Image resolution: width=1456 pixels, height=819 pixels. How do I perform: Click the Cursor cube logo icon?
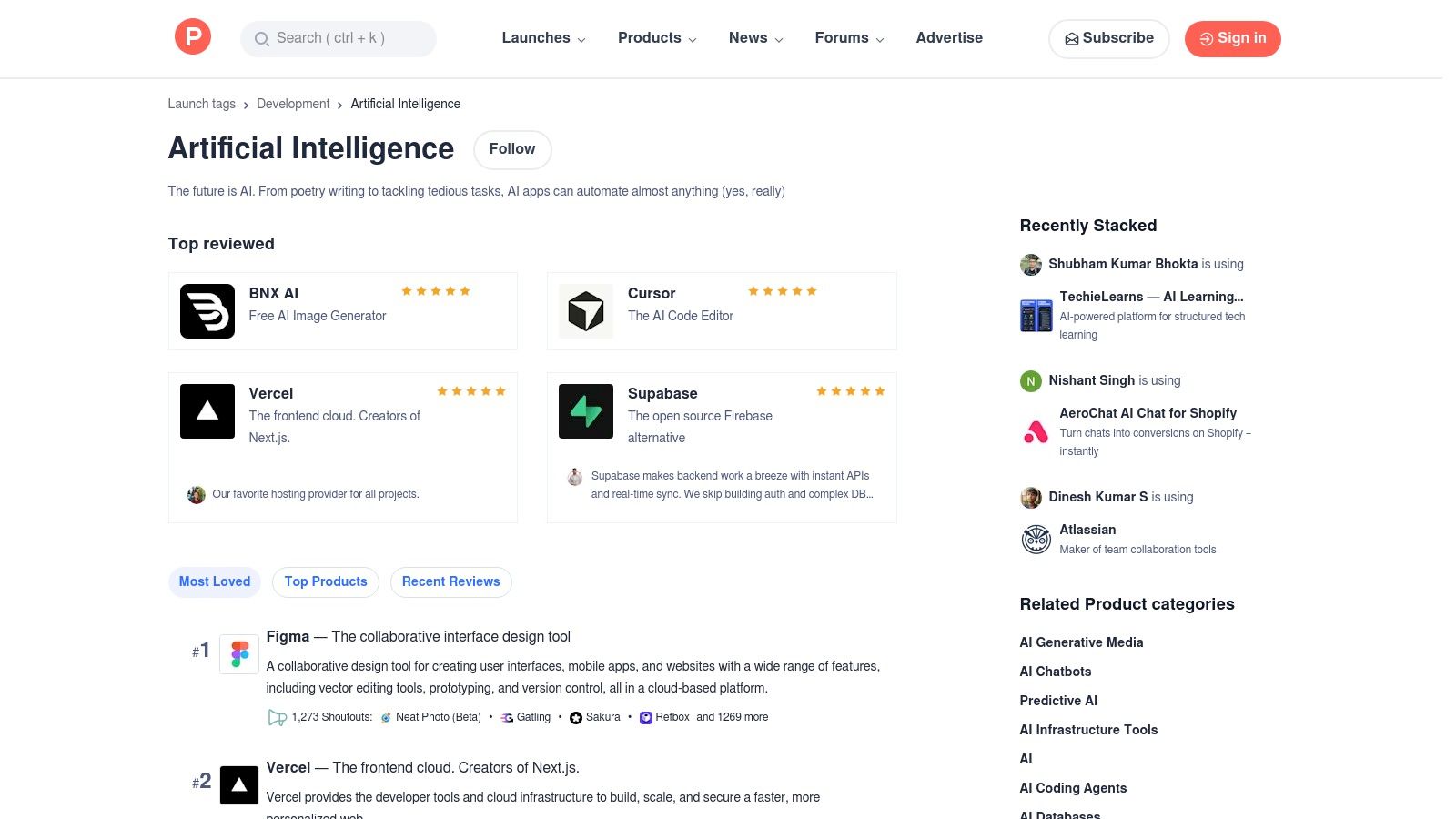pyautogui.click(x=586, y=311)
